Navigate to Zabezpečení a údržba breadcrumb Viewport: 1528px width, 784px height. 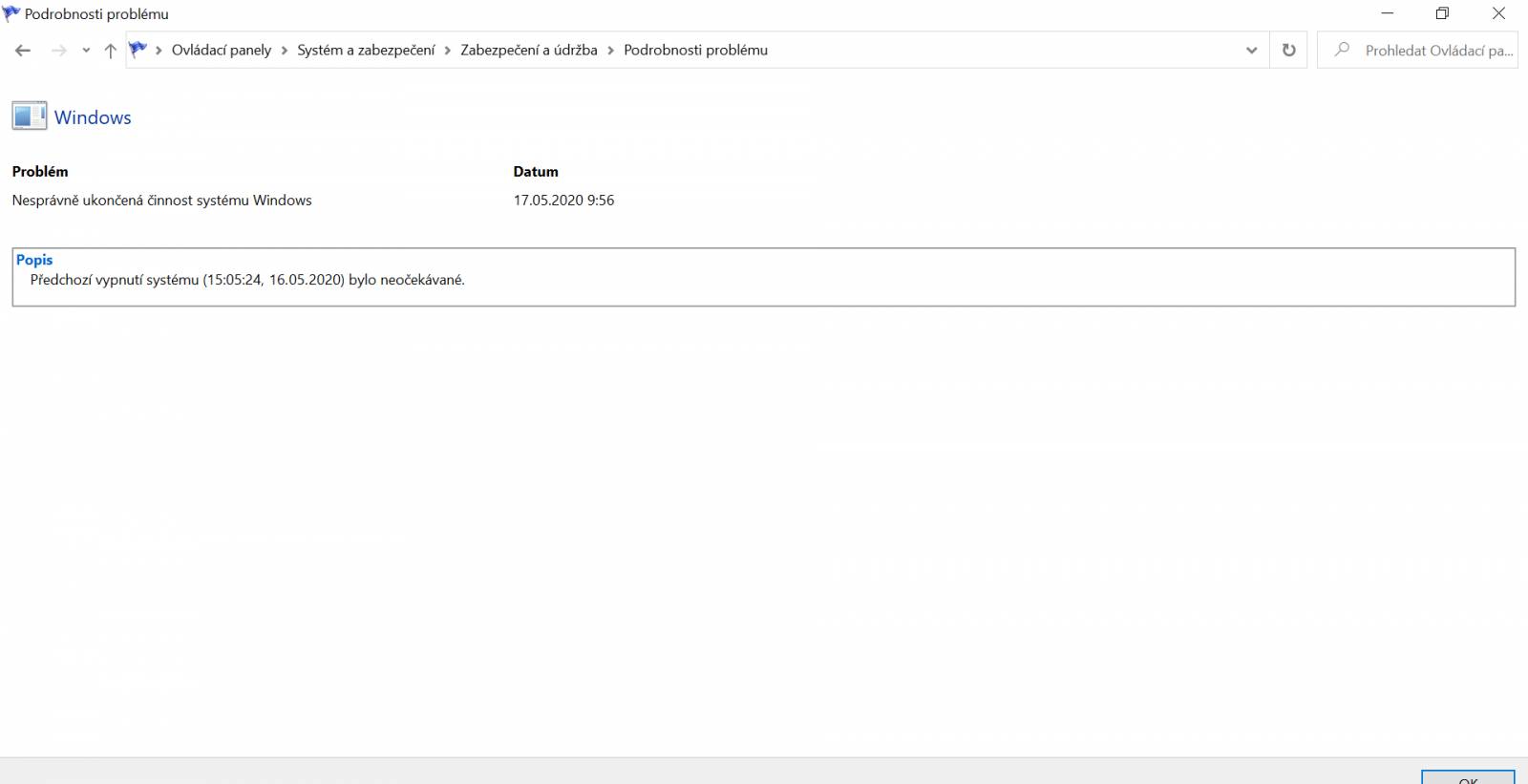click(529, 50)
